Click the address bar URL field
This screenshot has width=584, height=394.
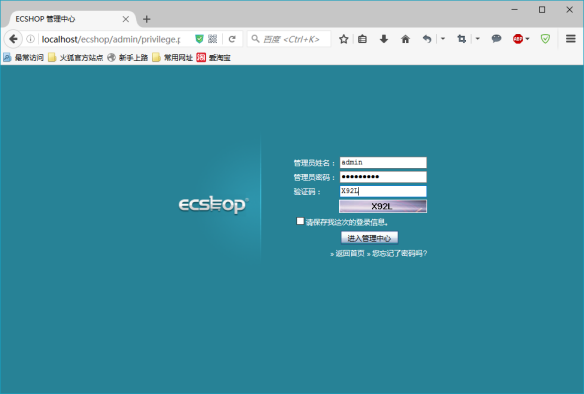point(112,39)
